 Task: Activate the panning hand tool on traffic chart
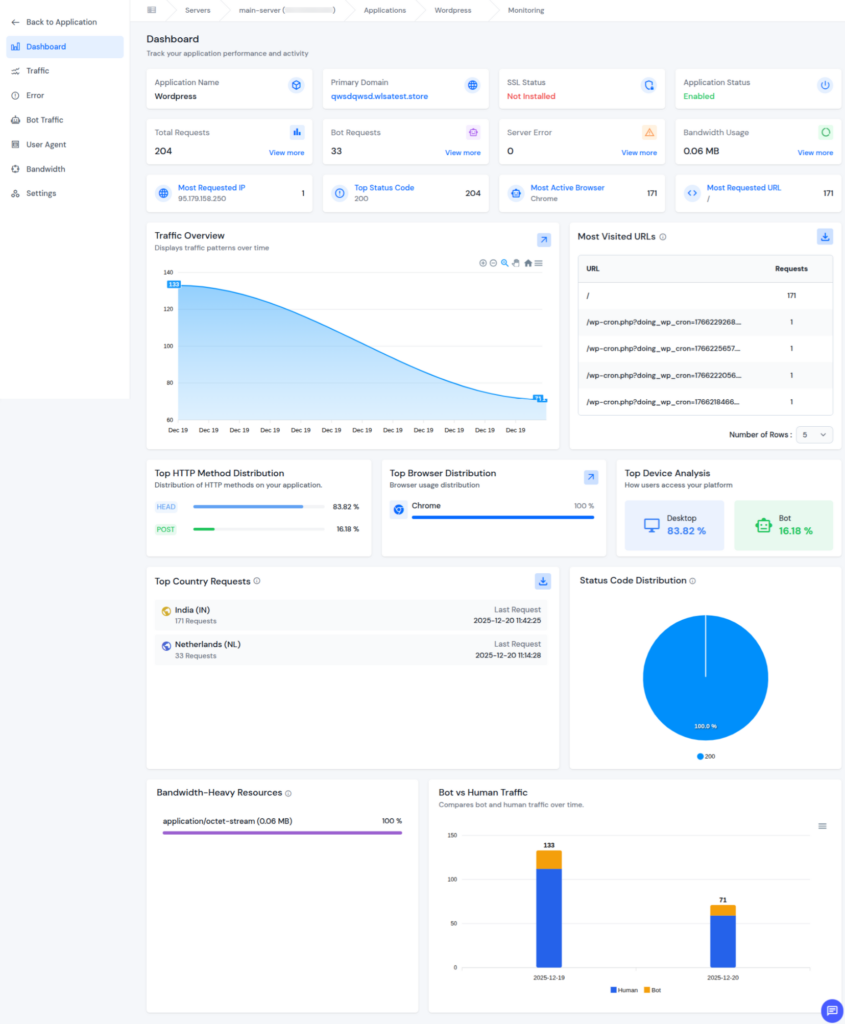tap(516, 263)
